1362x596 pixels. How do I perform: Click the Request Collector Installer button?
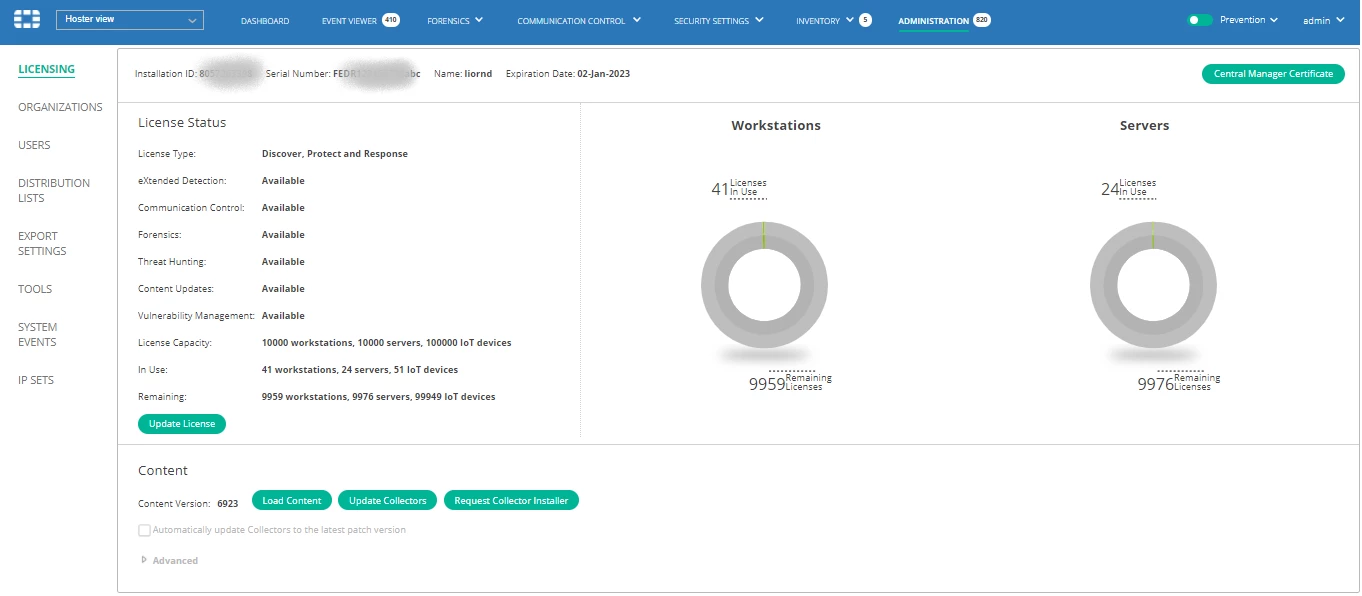[511, 501]
